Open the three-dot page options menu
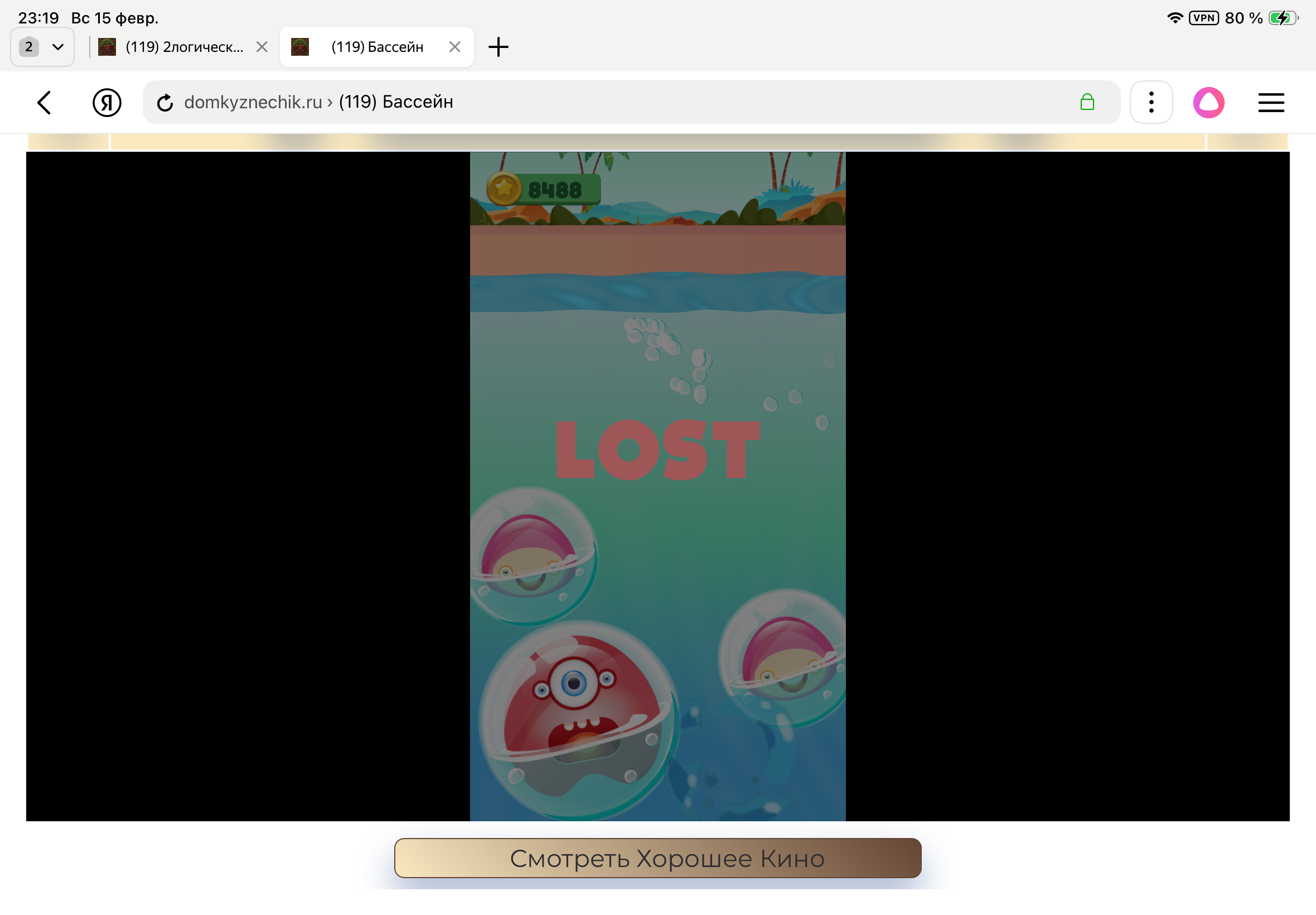 1151,103
